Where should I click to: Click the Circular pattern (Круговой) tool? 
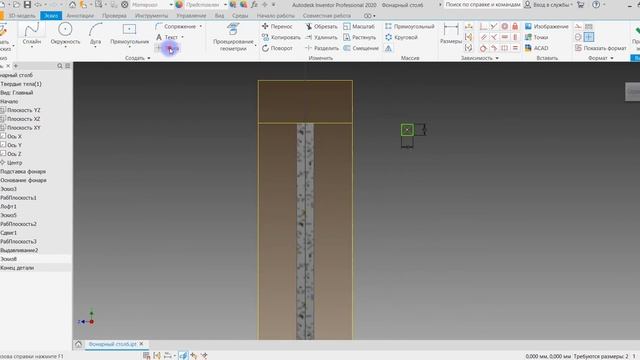pos(401,37)
